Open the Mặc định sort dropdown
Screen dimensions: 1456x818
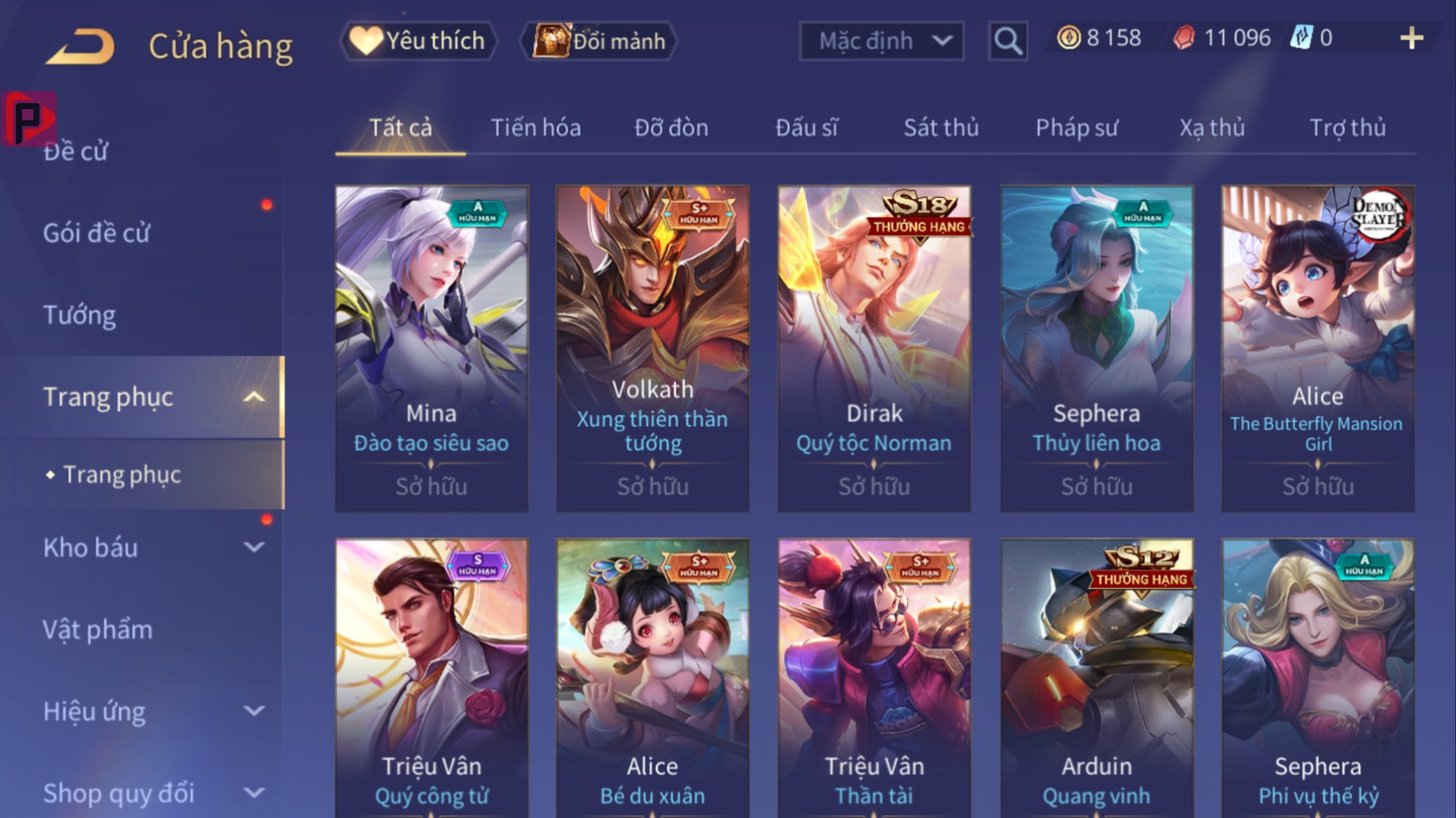(x=881, y=40)
